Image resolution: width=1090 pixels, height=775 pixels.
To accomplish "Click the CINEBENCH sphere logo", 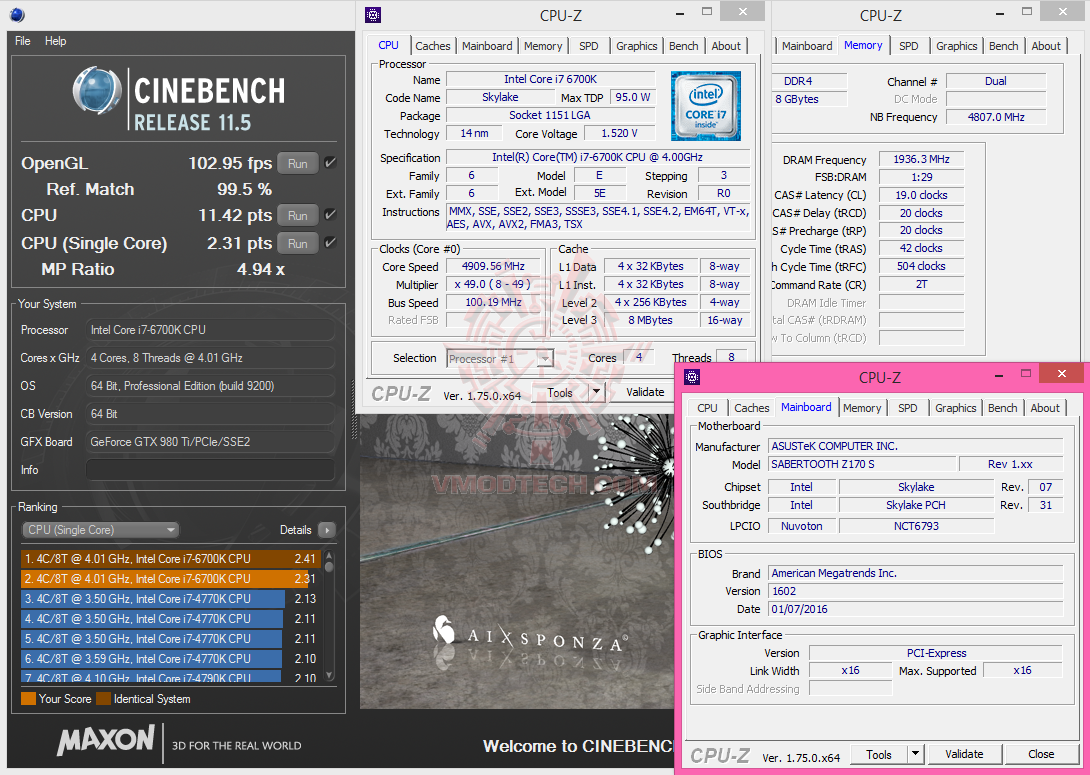I will tap(95, 90).
